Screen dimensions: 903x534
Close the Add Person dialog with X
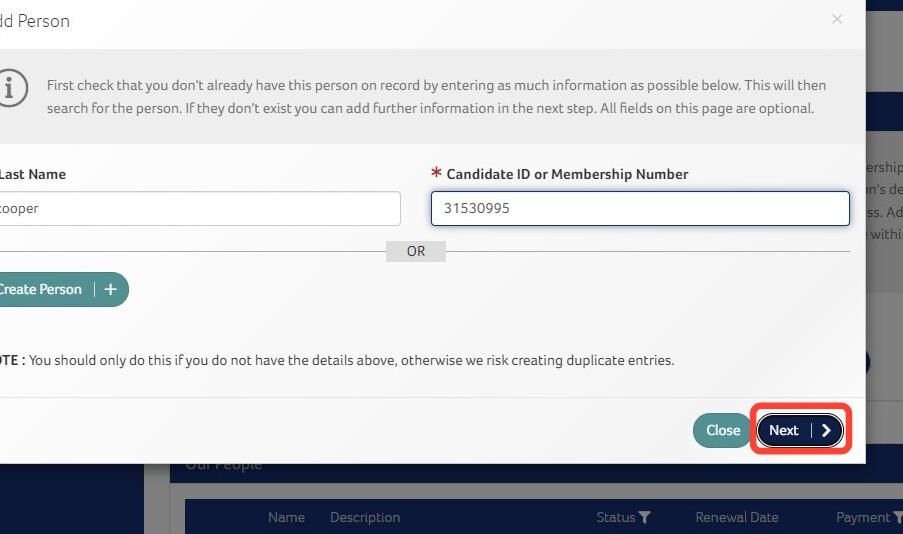(837, 20)
